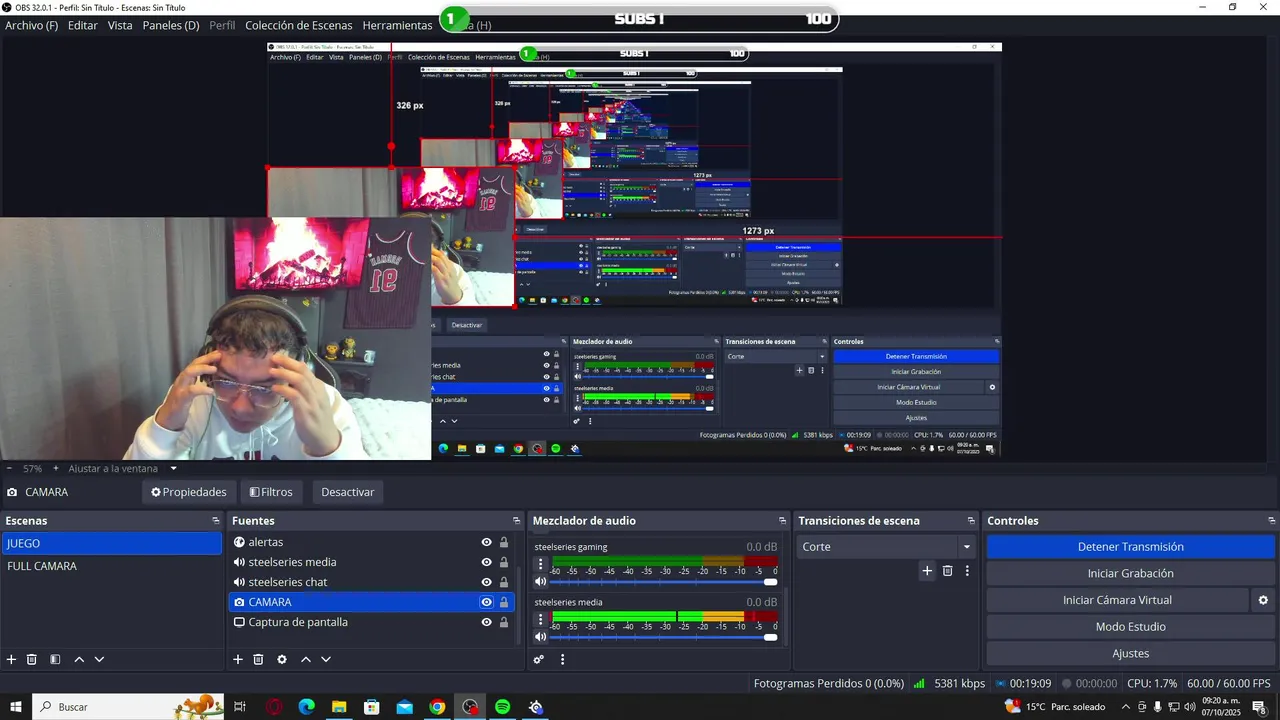Screen dimensions: 1280x720
Task: Remove the scene transition trash icon
Action: point(948,571)
